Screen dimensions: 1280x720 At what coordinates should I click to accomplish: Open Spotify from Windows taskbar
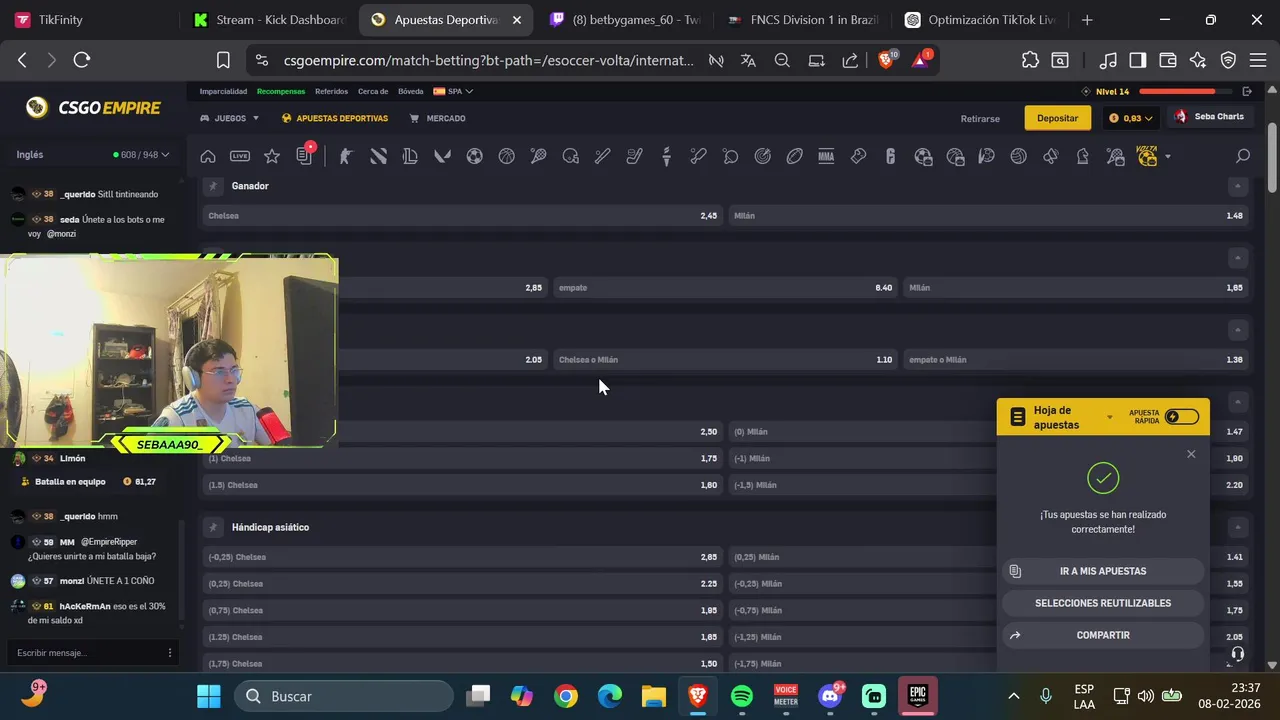coord(742,696)
